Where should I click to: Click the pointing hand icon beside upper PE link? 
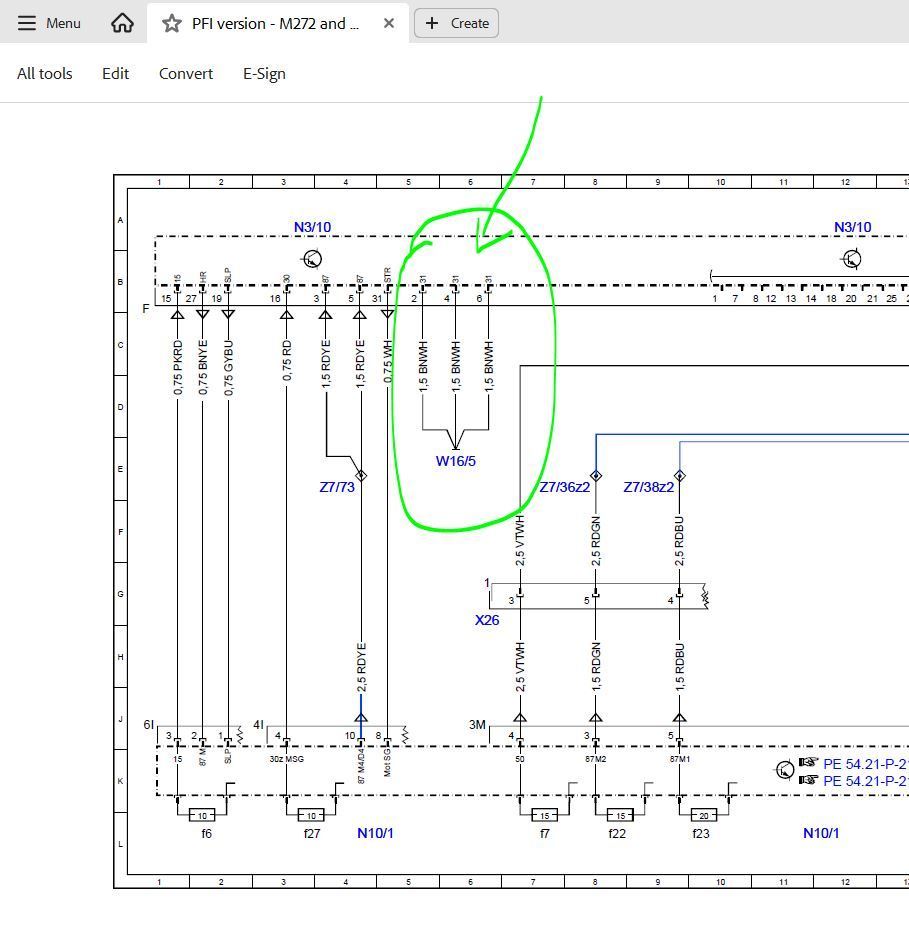point(808,763)
